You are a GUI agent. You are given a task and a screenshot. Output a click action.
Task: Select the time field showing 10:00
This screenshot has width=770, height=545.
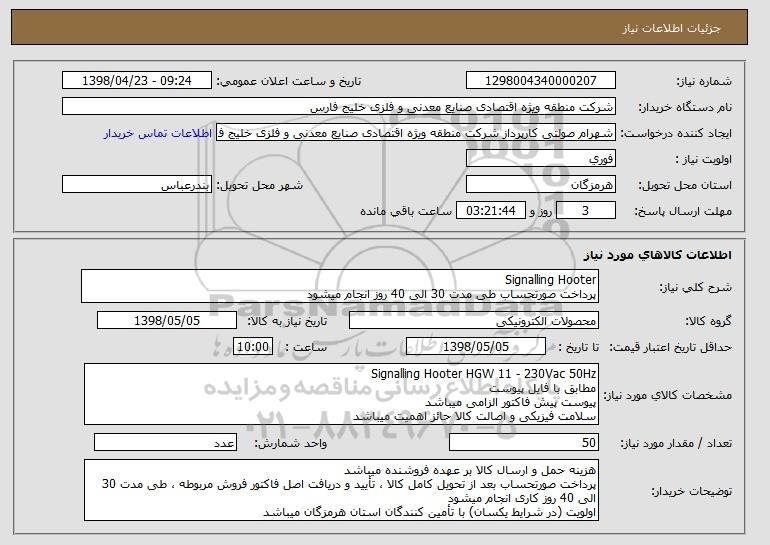pyautogui.click(x=253, y=347)
